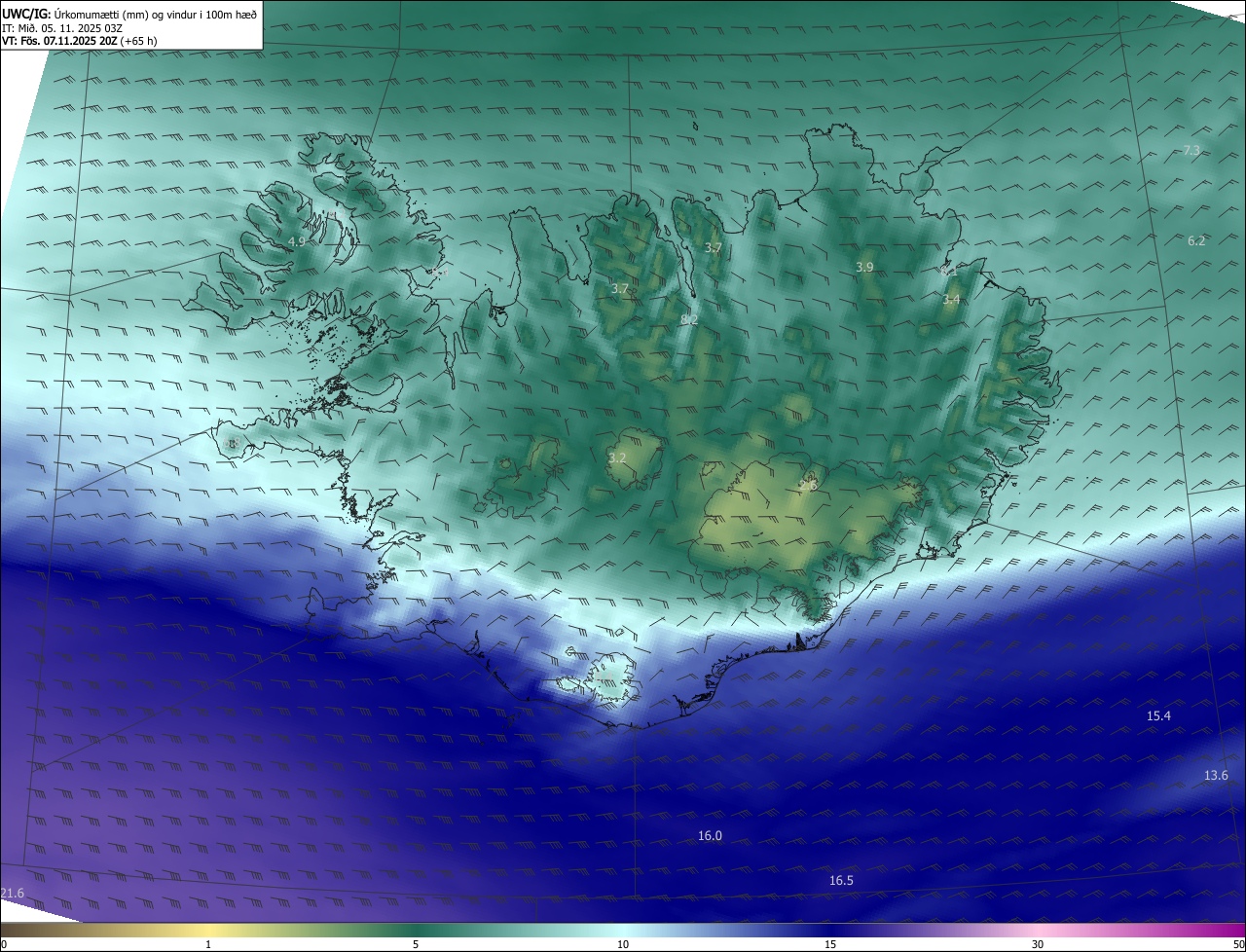The width and height of the screenshot is (1246, 952).
Task: Click the 3.9 value label on the map
Action: [864, 267]
